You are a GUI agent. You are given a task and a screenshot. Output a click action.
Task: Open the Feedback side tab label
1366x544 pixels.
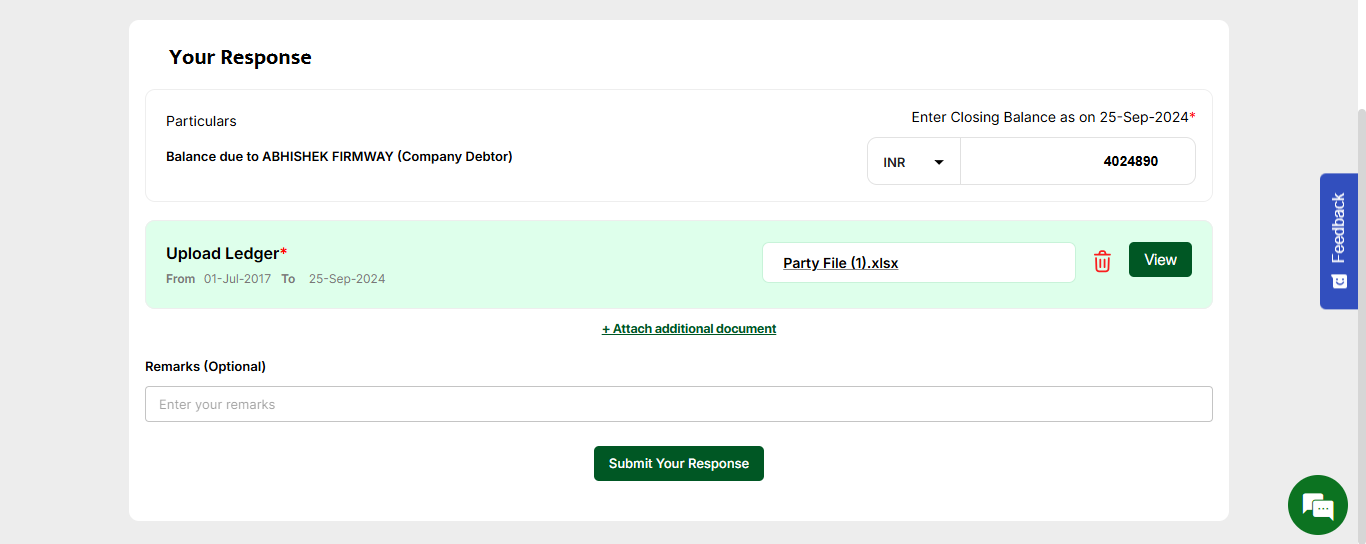point(1338,228)
